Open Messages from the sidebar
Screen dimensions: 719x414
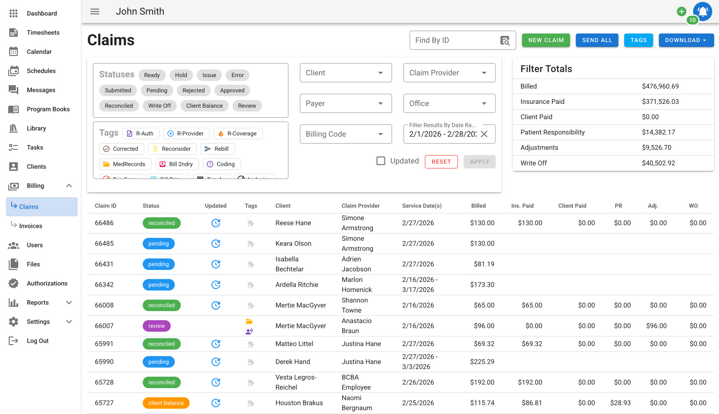41,90
